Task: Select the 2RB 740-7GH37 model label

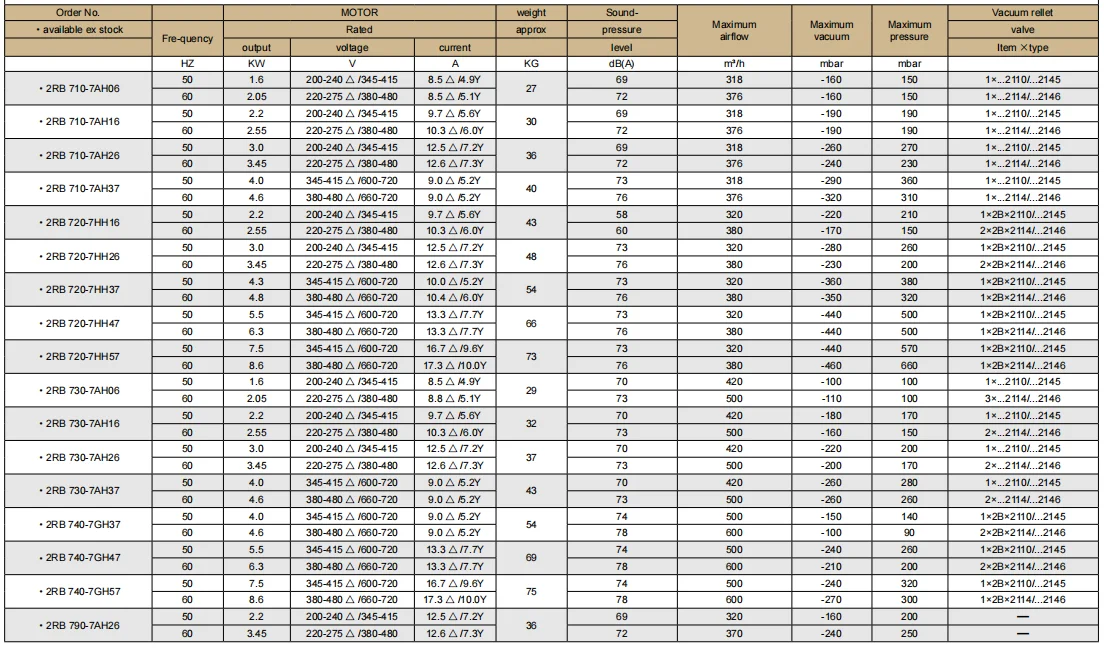Action: click(79, 524)
